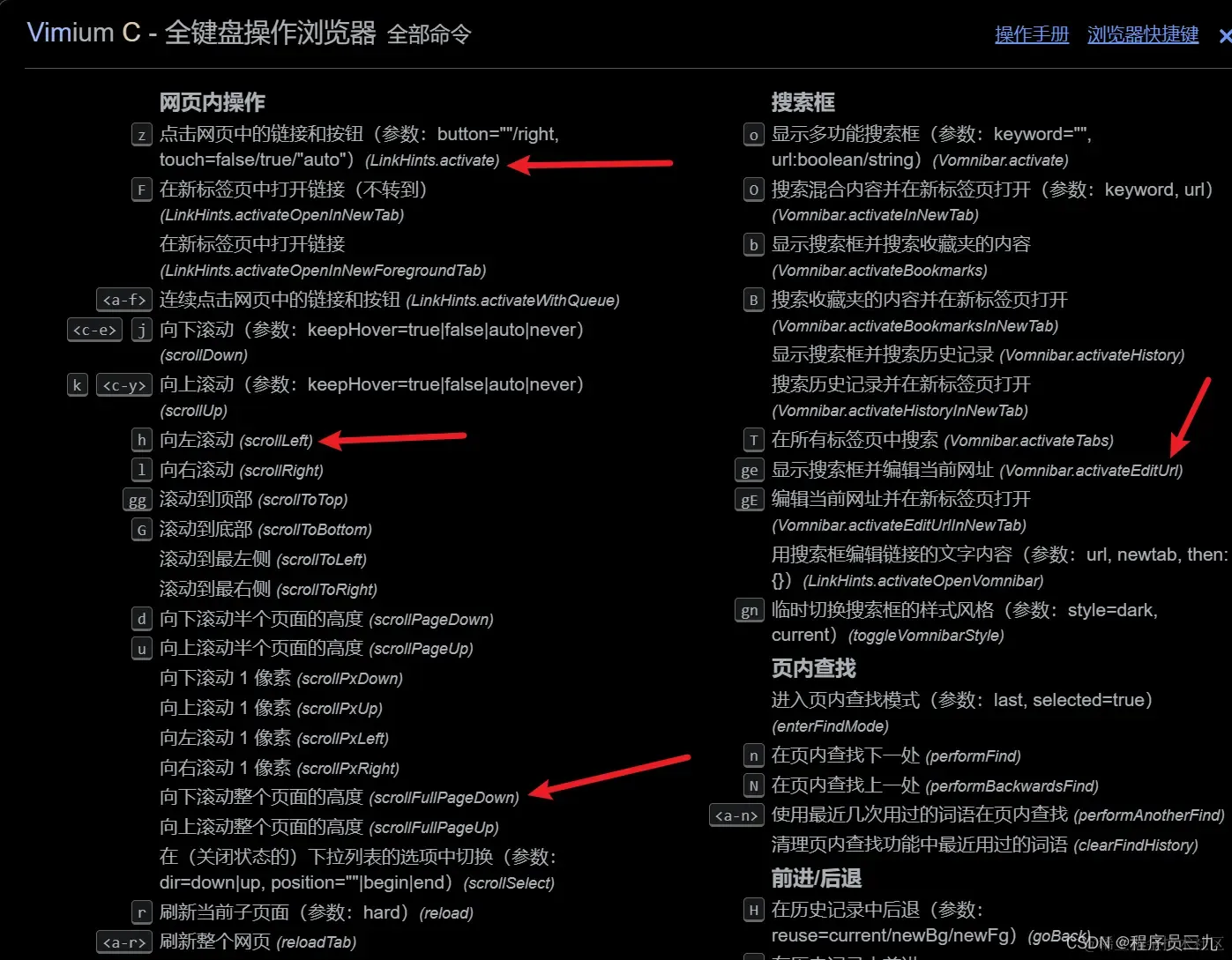Select the "b" badge for Vomnibar.activateBookmarks
The image size is (1232, 960).
(753, 244)
